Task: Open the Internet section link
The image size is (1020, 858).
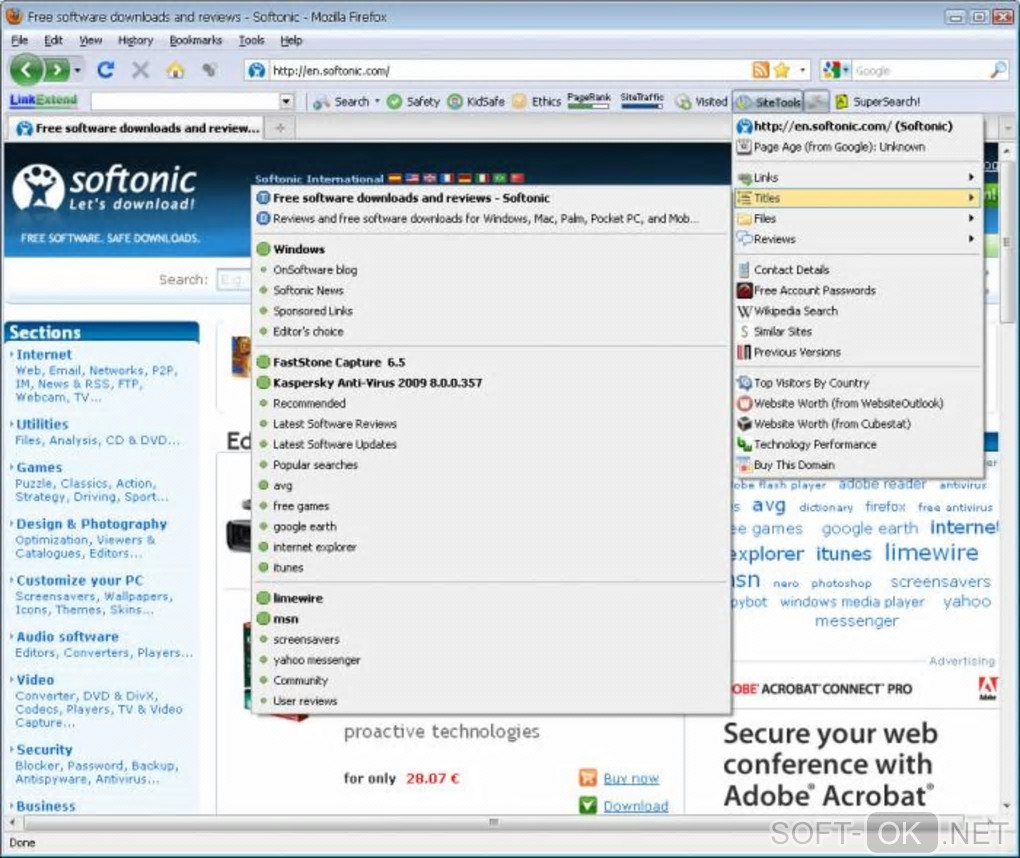Action: [x=44, y=355]
